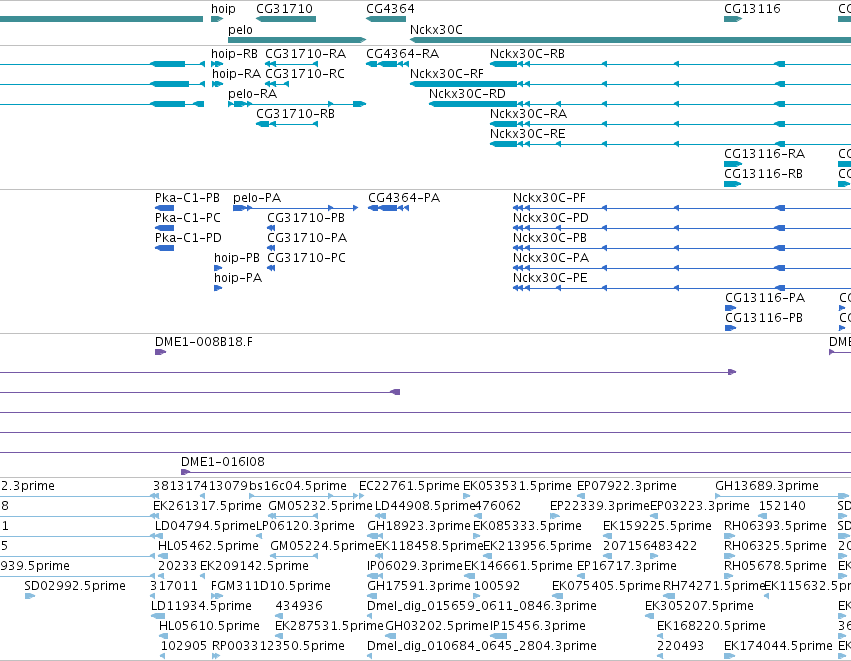Click the Dmel_dig_015659_0611_0846.3prime label

point(482,606)
